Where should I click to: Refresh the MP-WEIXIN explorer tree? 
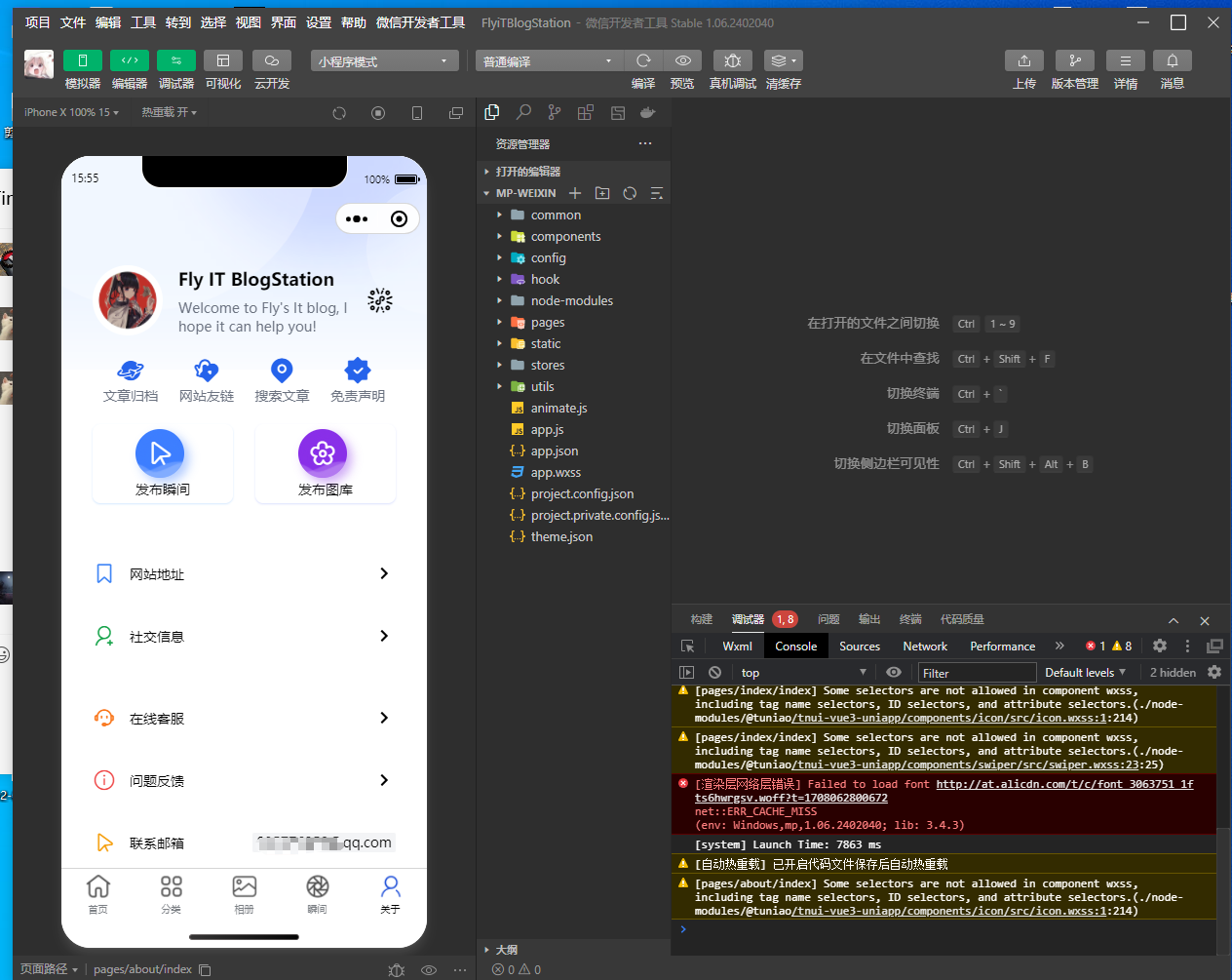[x=630, y=193]
